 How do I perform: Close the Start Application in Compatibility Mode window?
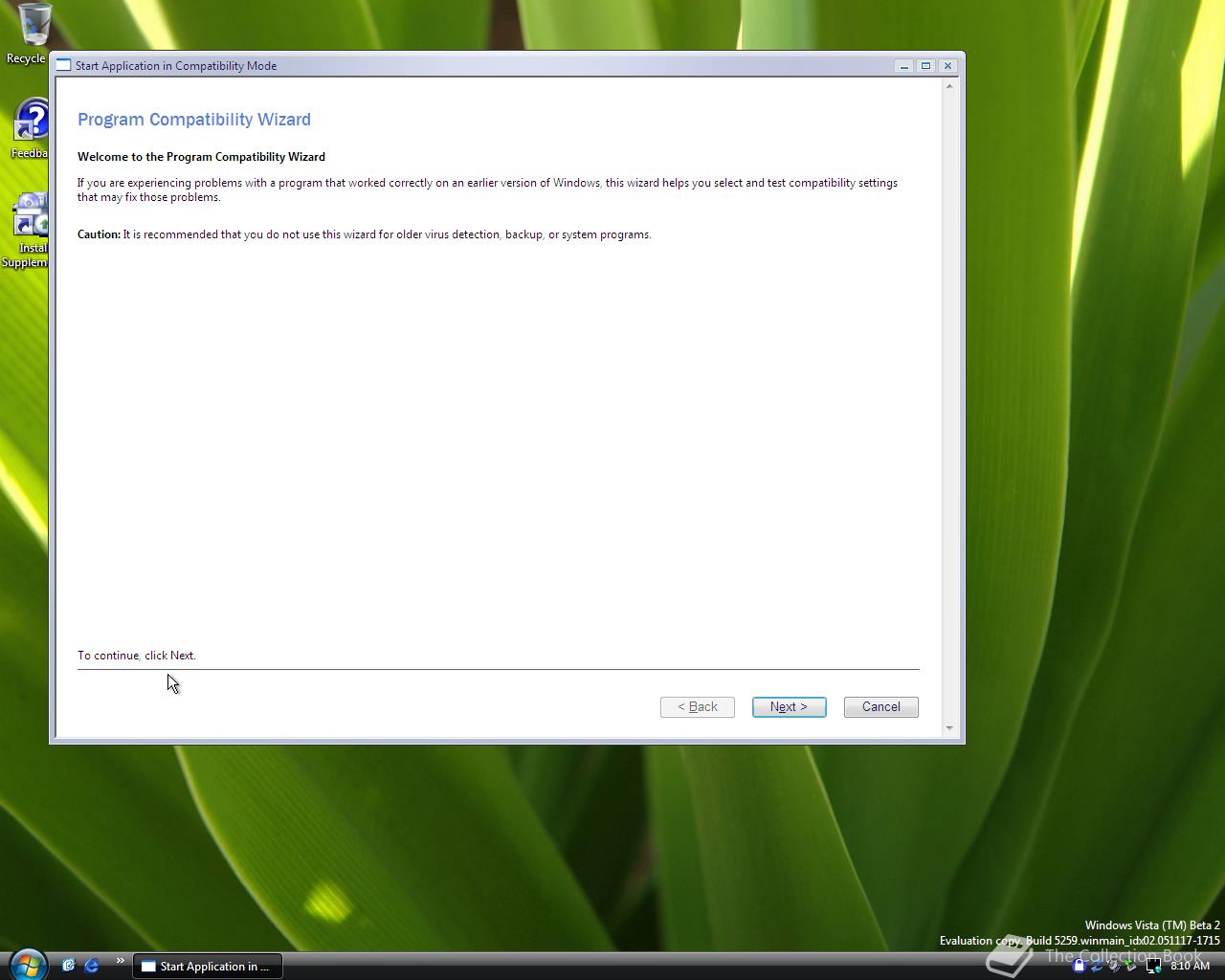(947, 65)
